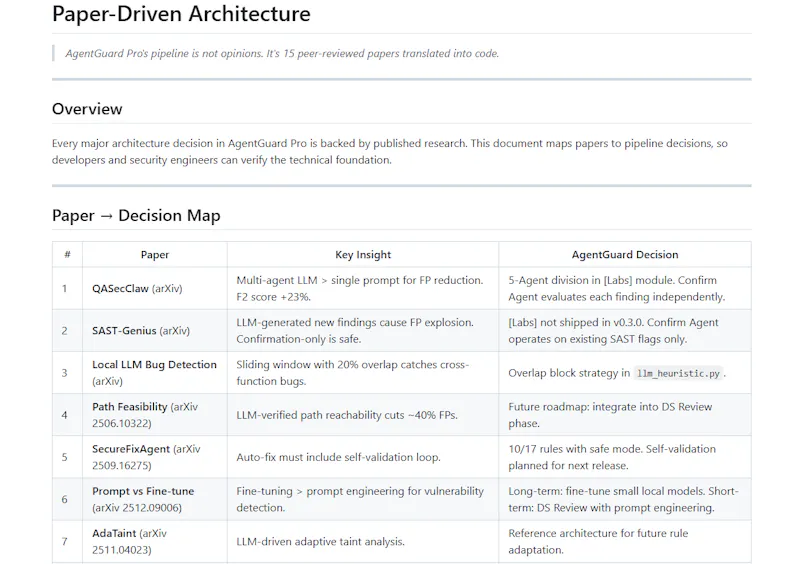Screen dimensions: 800x564
Task: Click the 'Sliding window with 20% overlap' cell
Action: tap(363, 373)
